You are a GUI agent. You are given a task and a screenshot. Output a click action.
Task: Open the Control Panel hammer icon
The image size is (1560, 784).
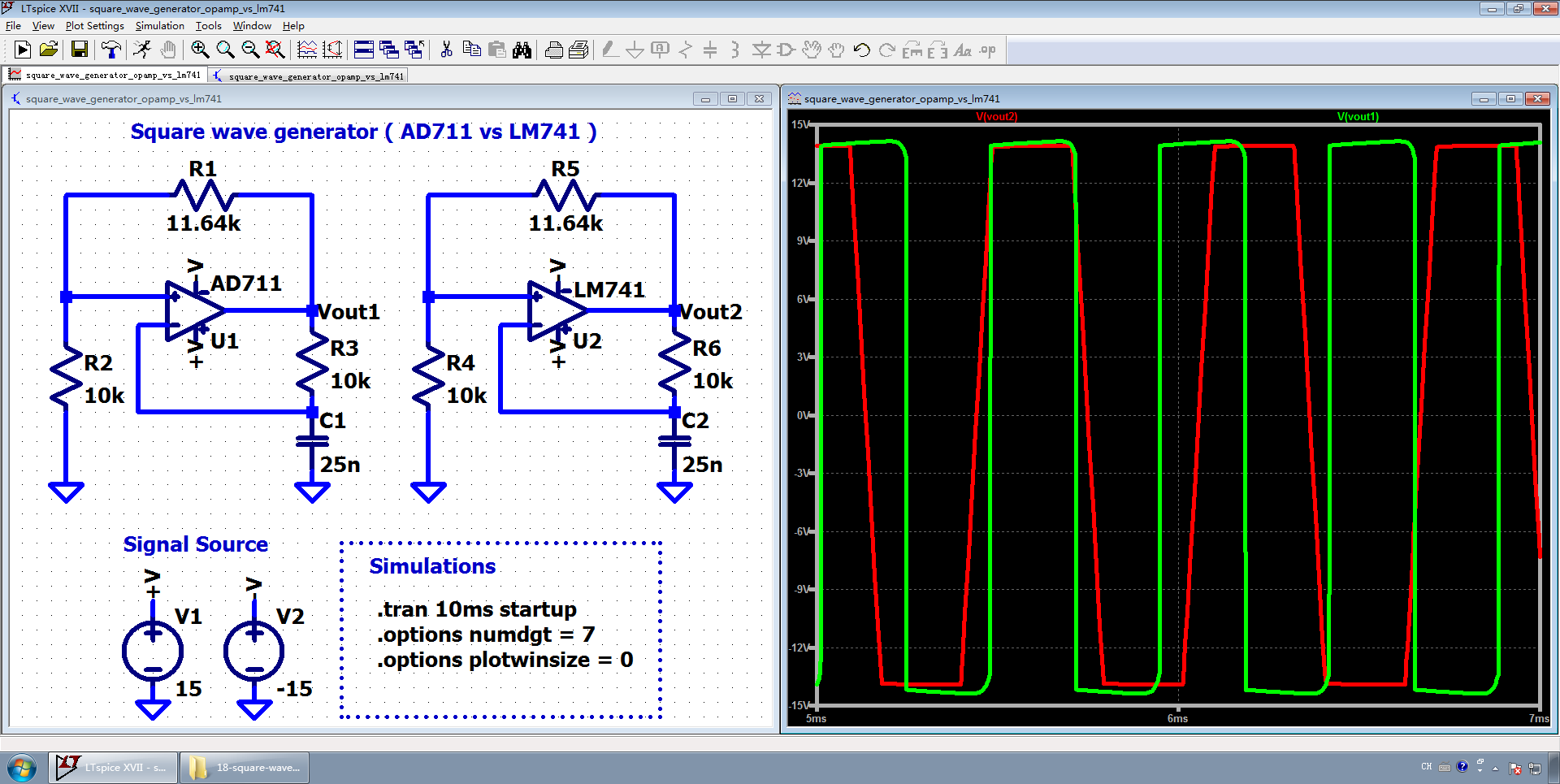tap(110, 50)
